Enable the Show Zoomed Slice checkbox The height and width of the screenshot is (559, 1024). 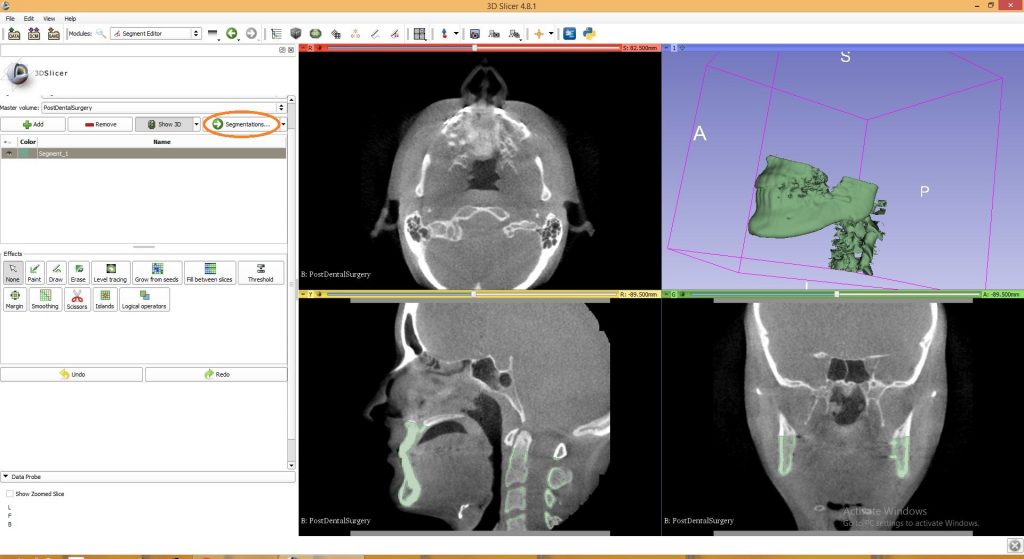click(10, 494)
